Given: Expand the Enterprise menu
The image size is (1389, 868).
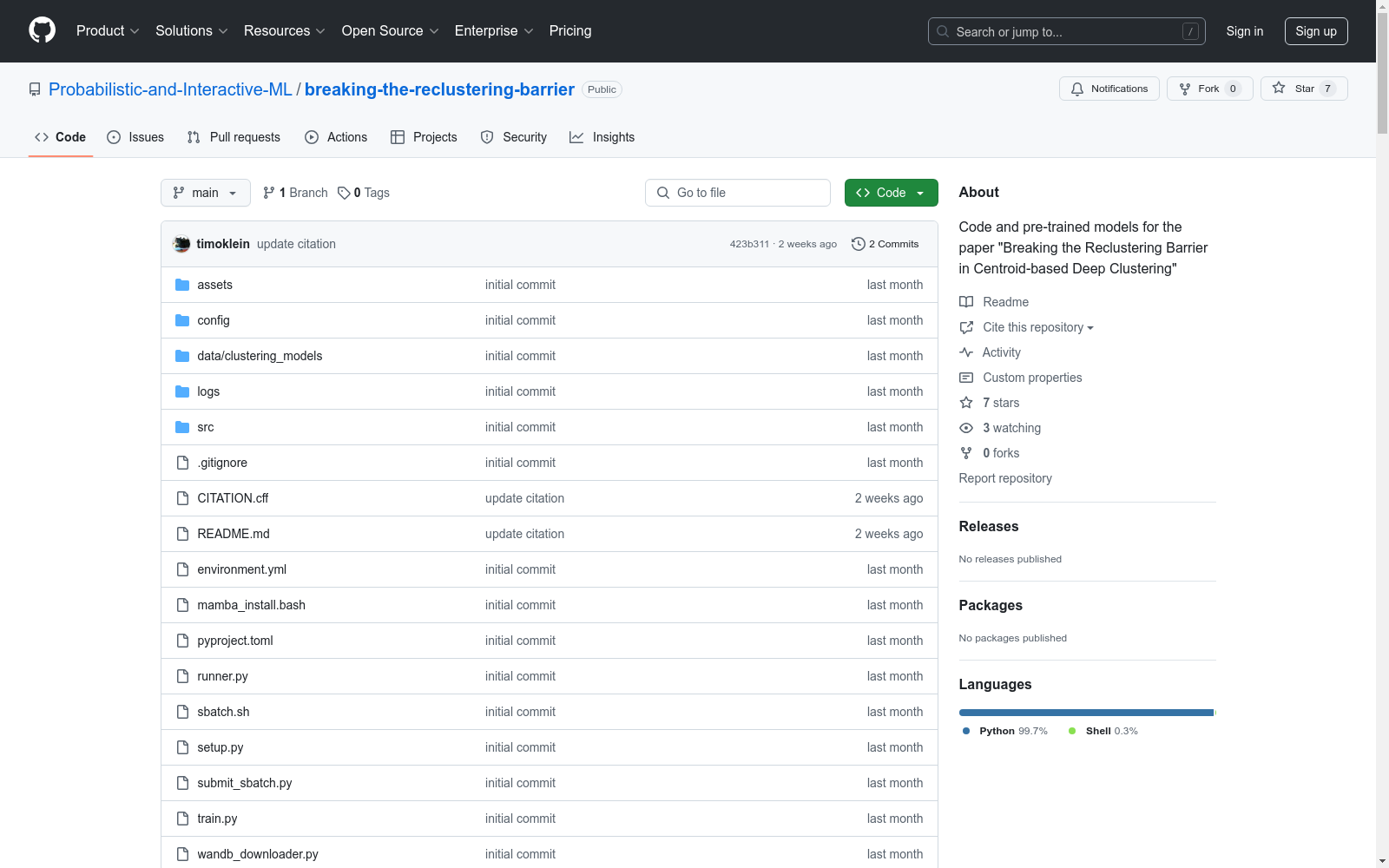Looking at the screenshot, I should pyautogui.click(x=494, y=30).
